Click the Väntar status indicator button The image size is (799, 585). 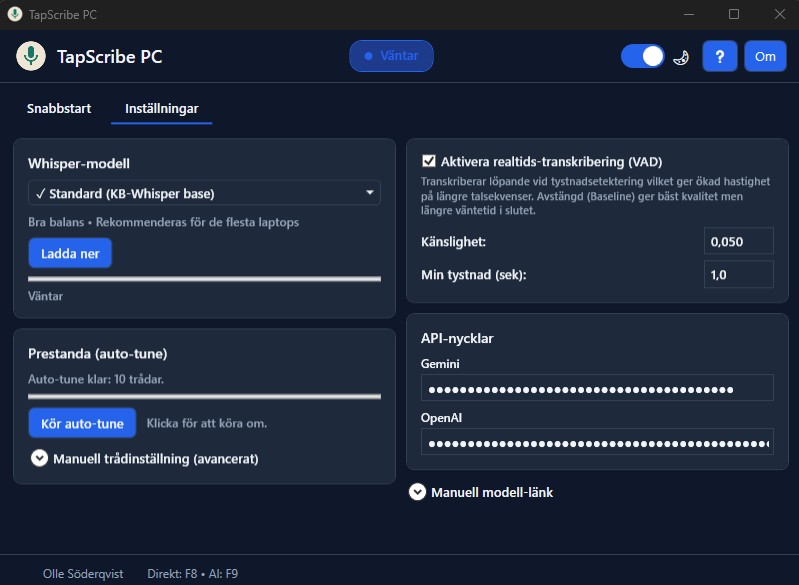[391, 56]
